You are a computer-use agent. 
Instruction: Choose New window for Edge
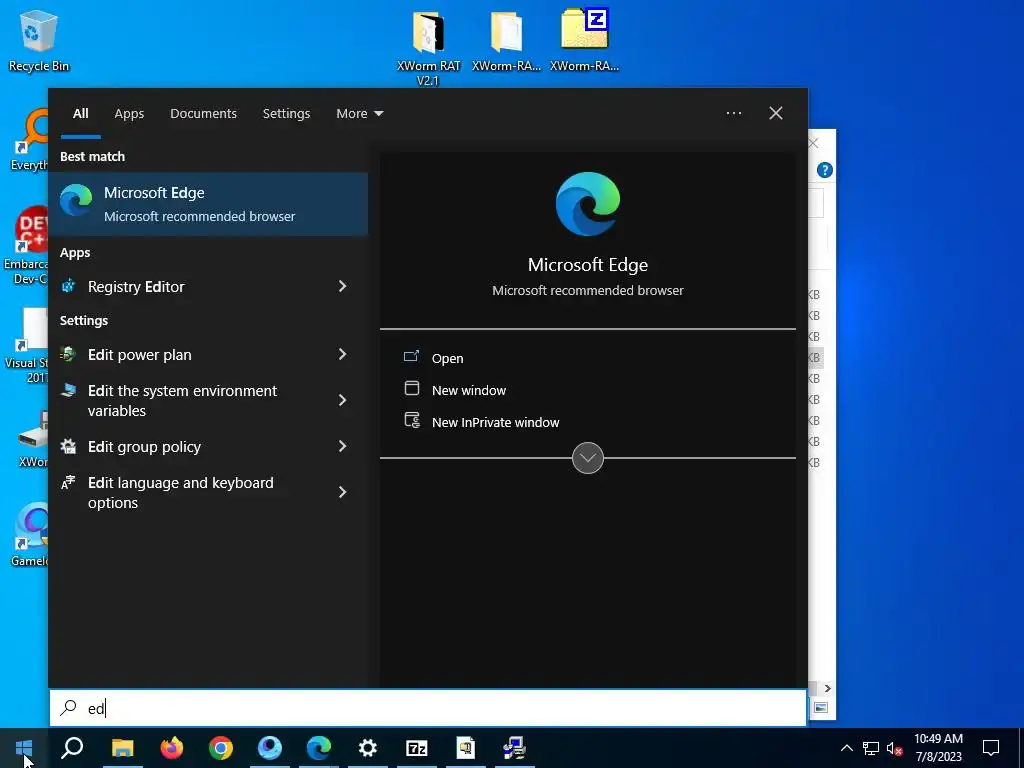click(469, 391)
